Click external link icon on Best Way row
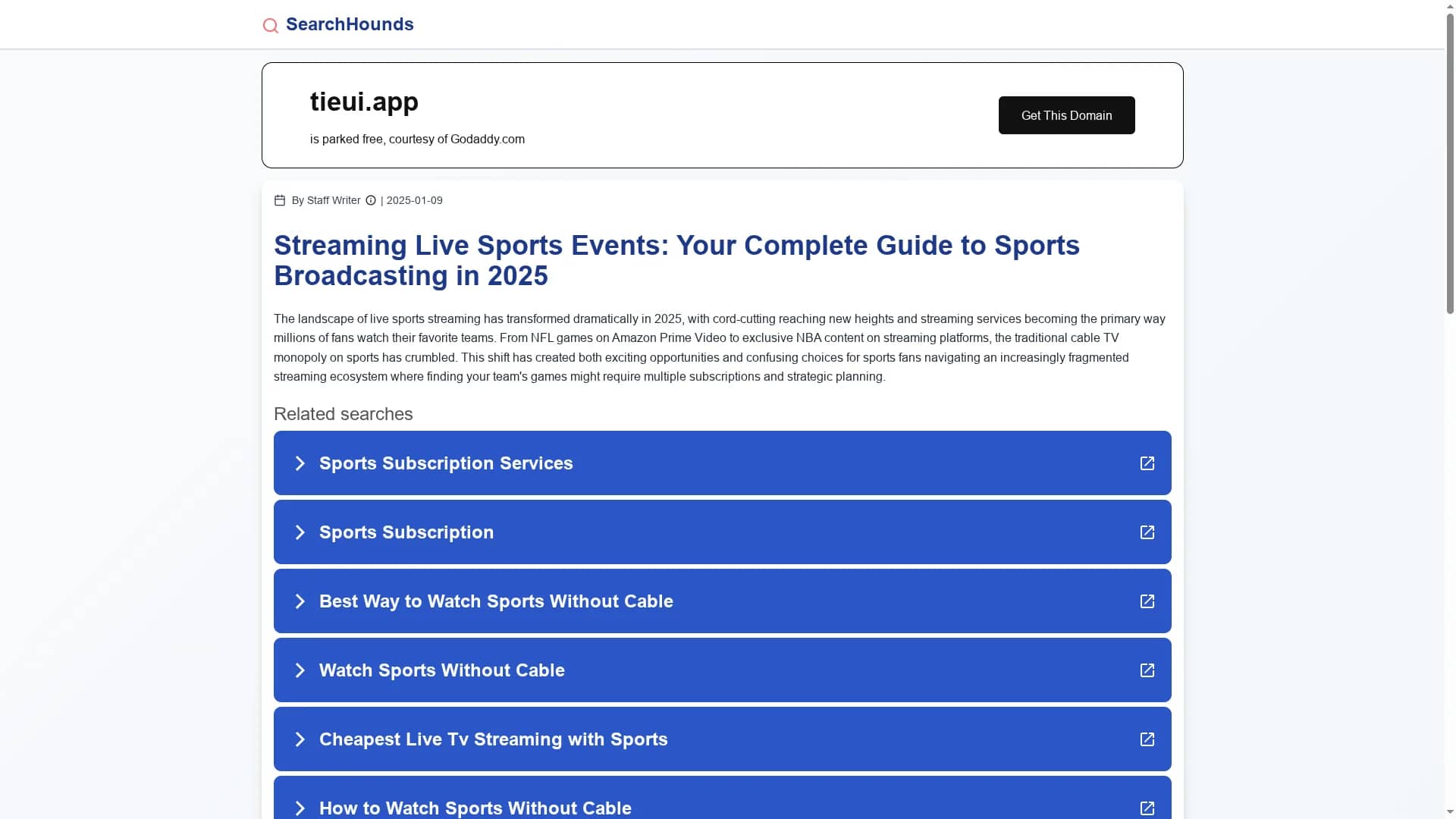Image resolution: width=1456 pixels, height=819 pixels. pyautogui.click(x=1147, y=601)
